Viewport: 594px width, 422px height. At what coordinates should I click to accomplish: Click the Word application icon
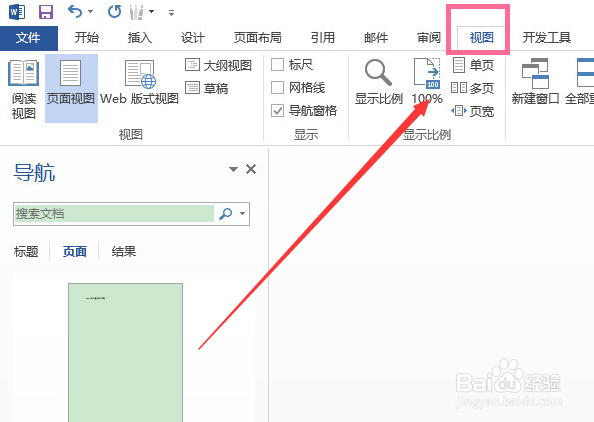17,12
